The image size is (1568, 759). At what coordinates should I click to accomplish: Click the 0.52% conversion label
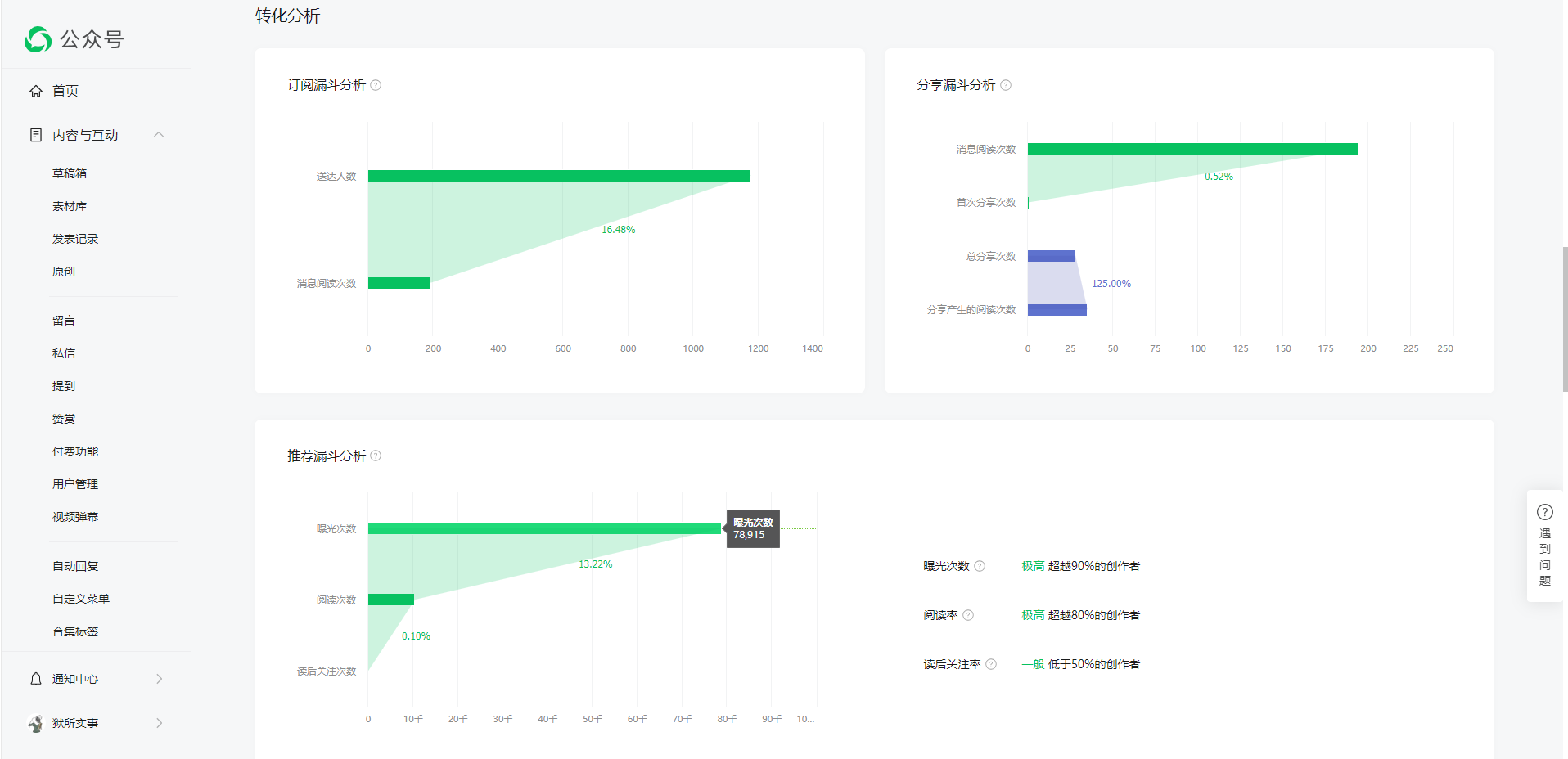[1219, 177]
